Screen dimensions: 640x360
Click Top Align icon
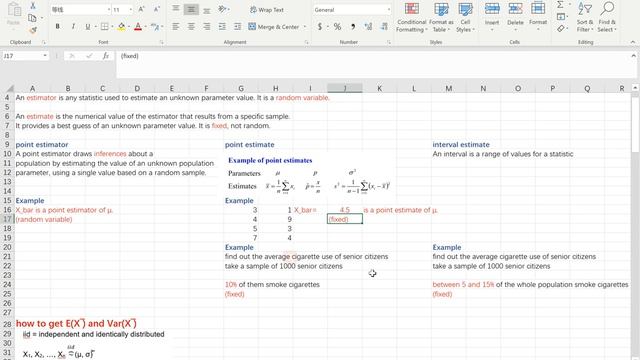tap(176, 9)
